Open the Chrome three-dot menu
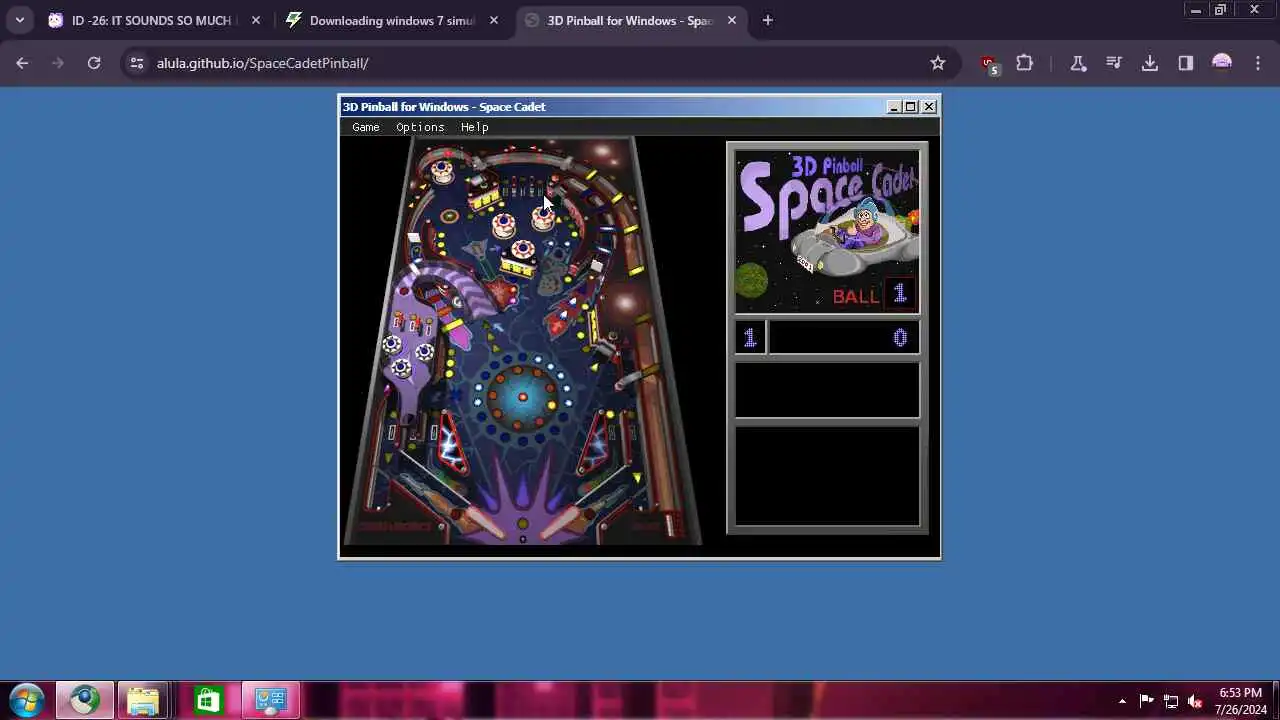The width and height of the screenshot is (1280, 720). 1257,63
